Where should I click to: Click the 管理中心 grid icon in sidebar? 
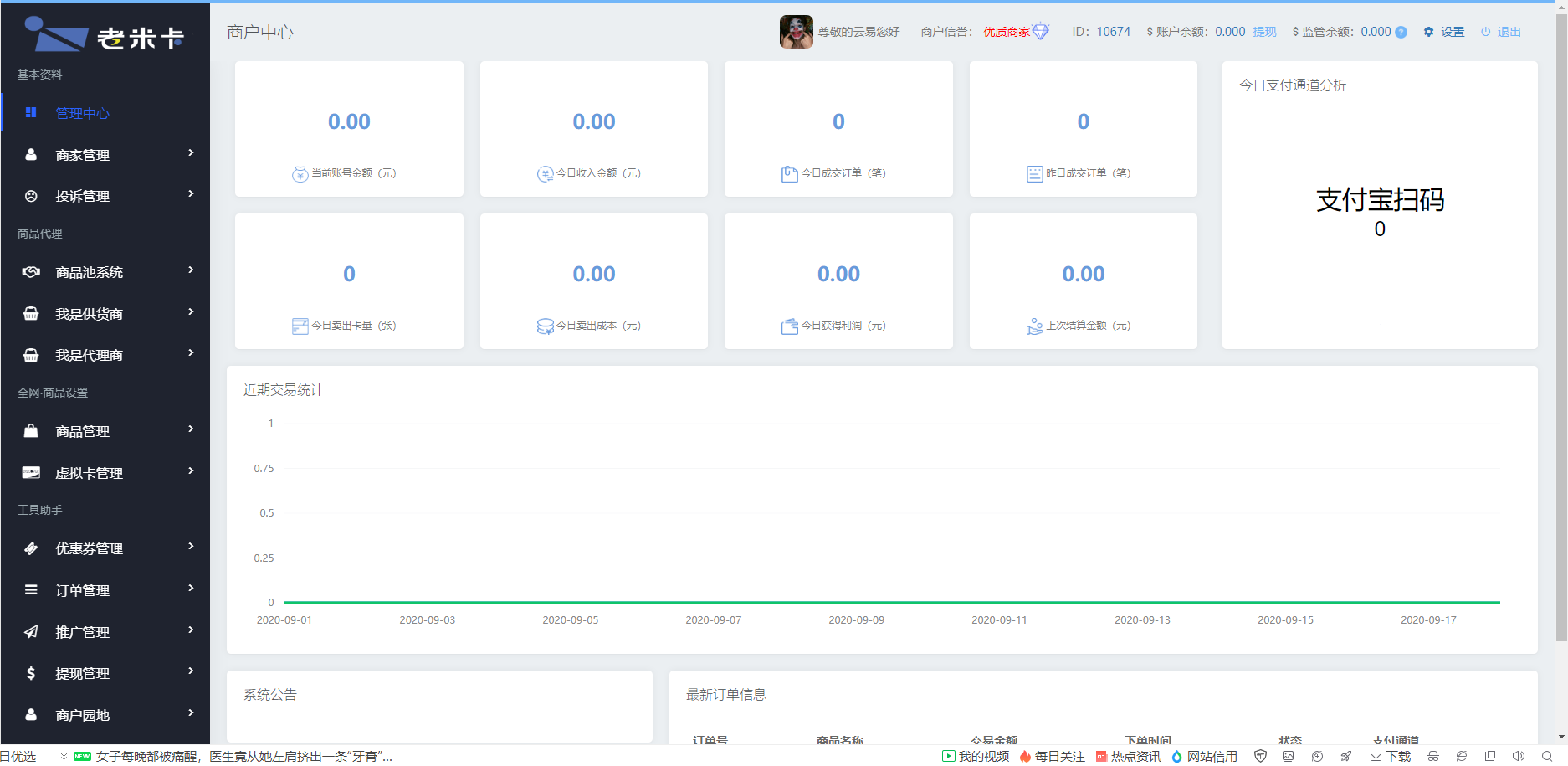(31, 112)
